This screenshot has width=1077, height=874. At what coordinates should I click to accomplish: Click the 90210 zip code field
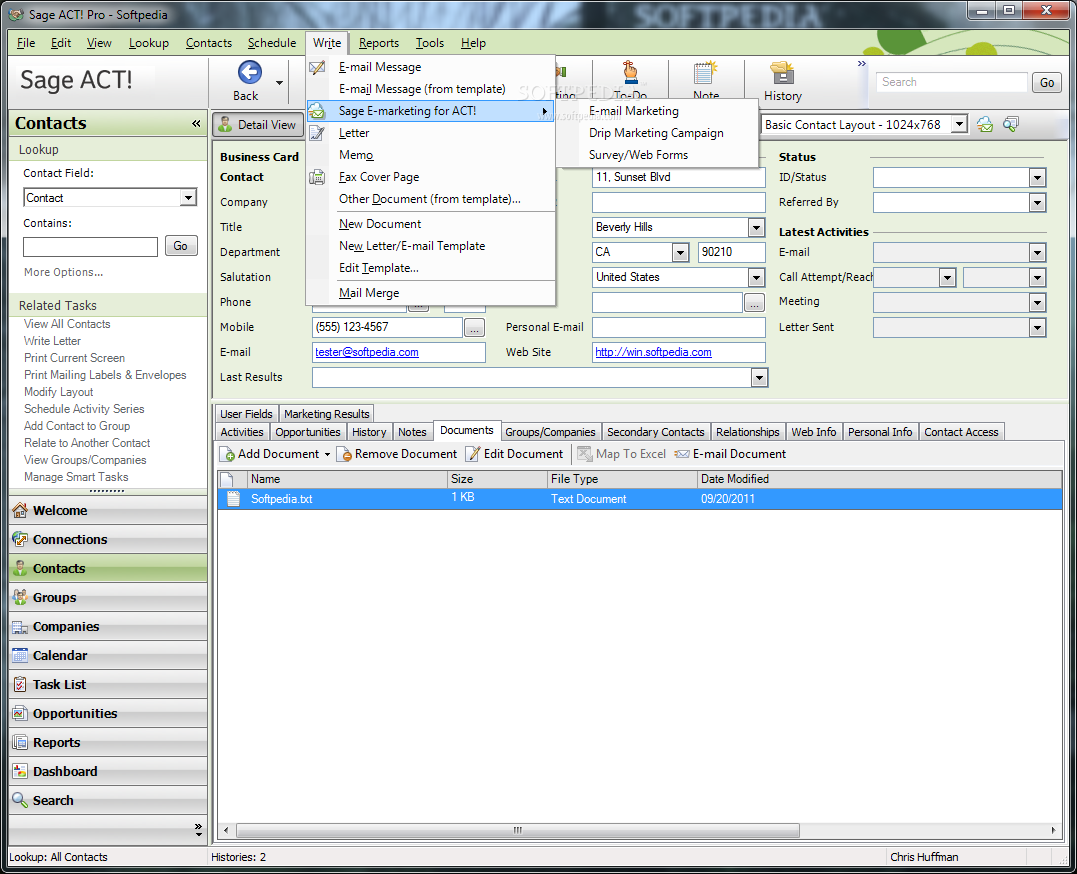tap(732, 252)
